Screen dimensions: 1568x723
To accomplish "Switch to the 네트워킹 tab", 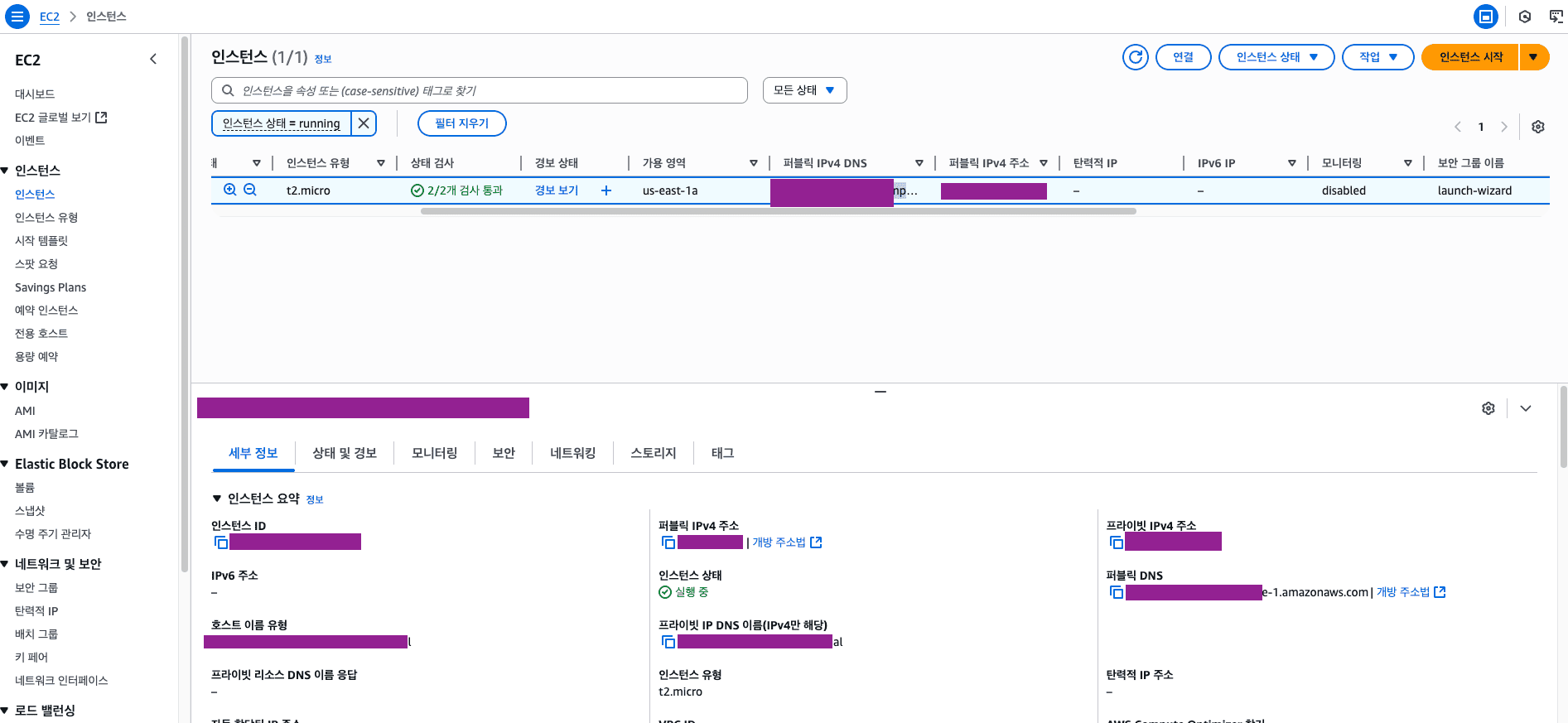I will [573, 453].
